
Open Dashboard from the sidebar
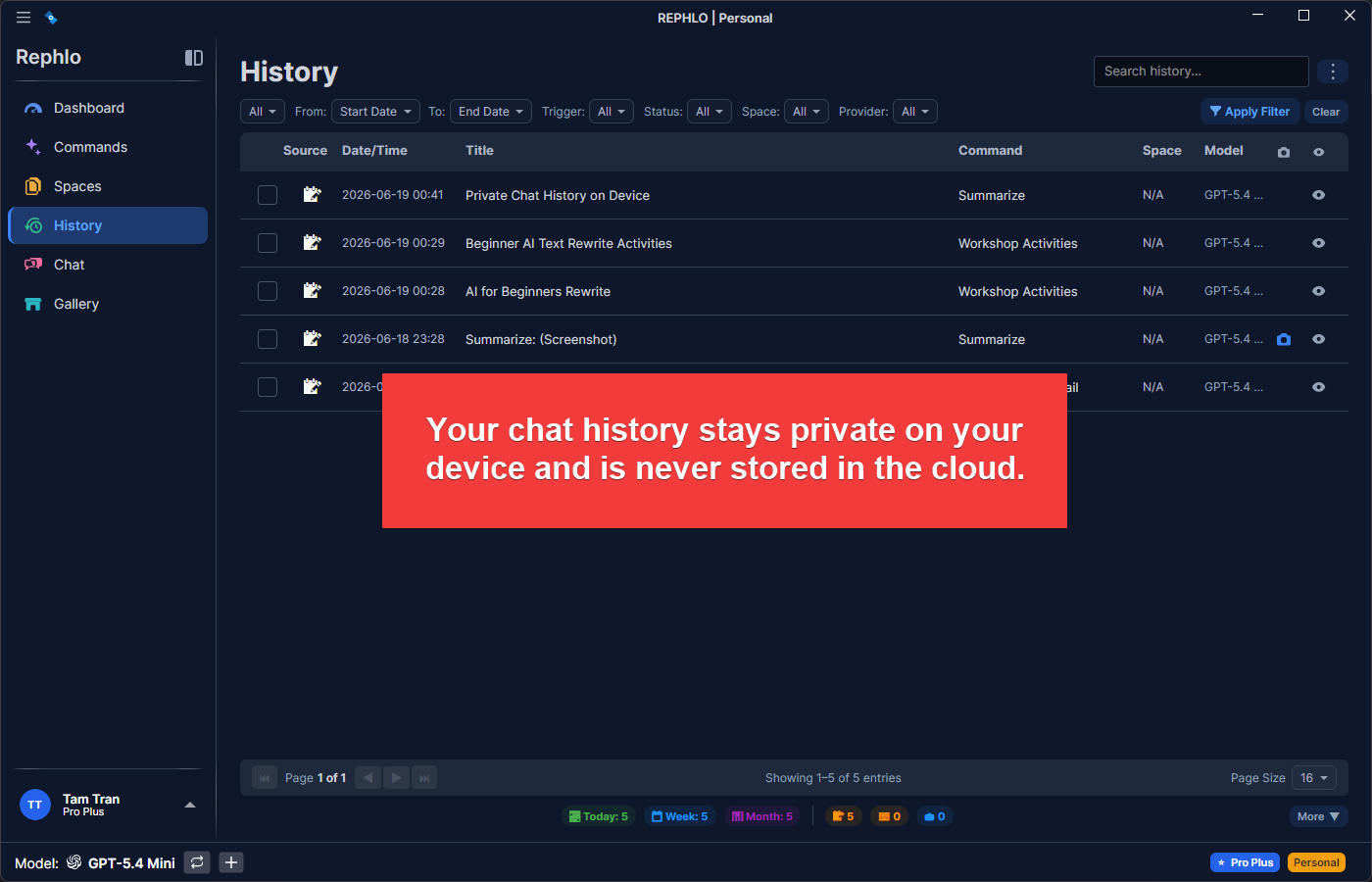click(x=108, y=108)
